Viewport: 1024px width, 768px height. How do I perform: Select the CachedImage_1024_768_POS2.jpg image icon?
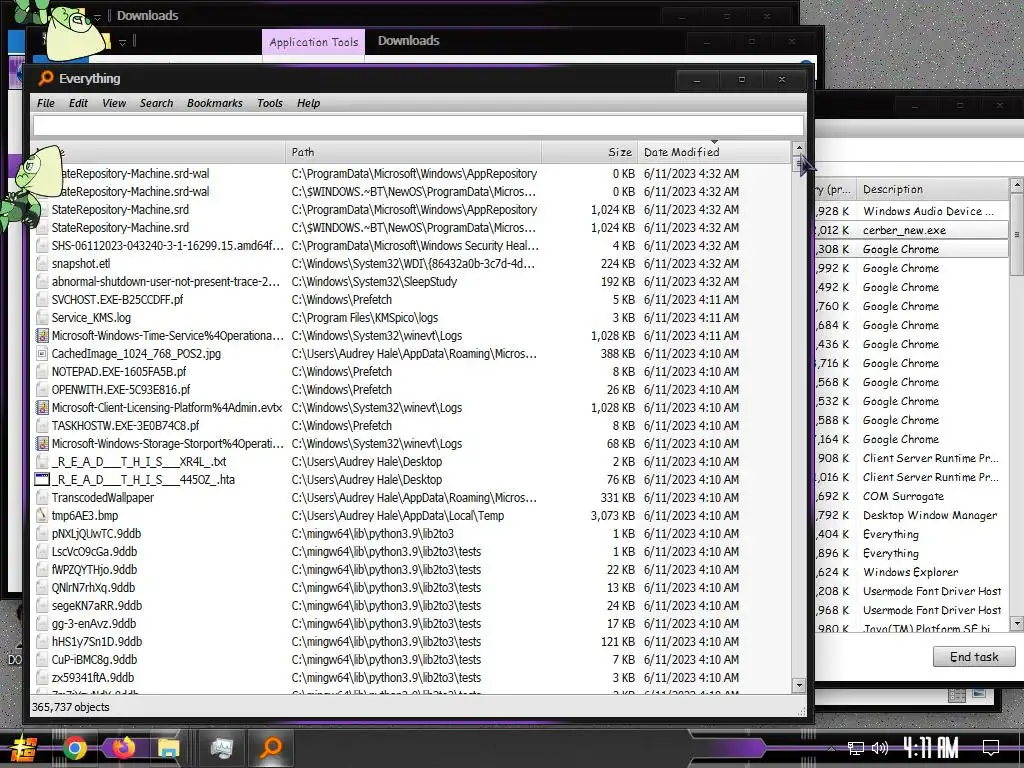[x=42, y=354]
